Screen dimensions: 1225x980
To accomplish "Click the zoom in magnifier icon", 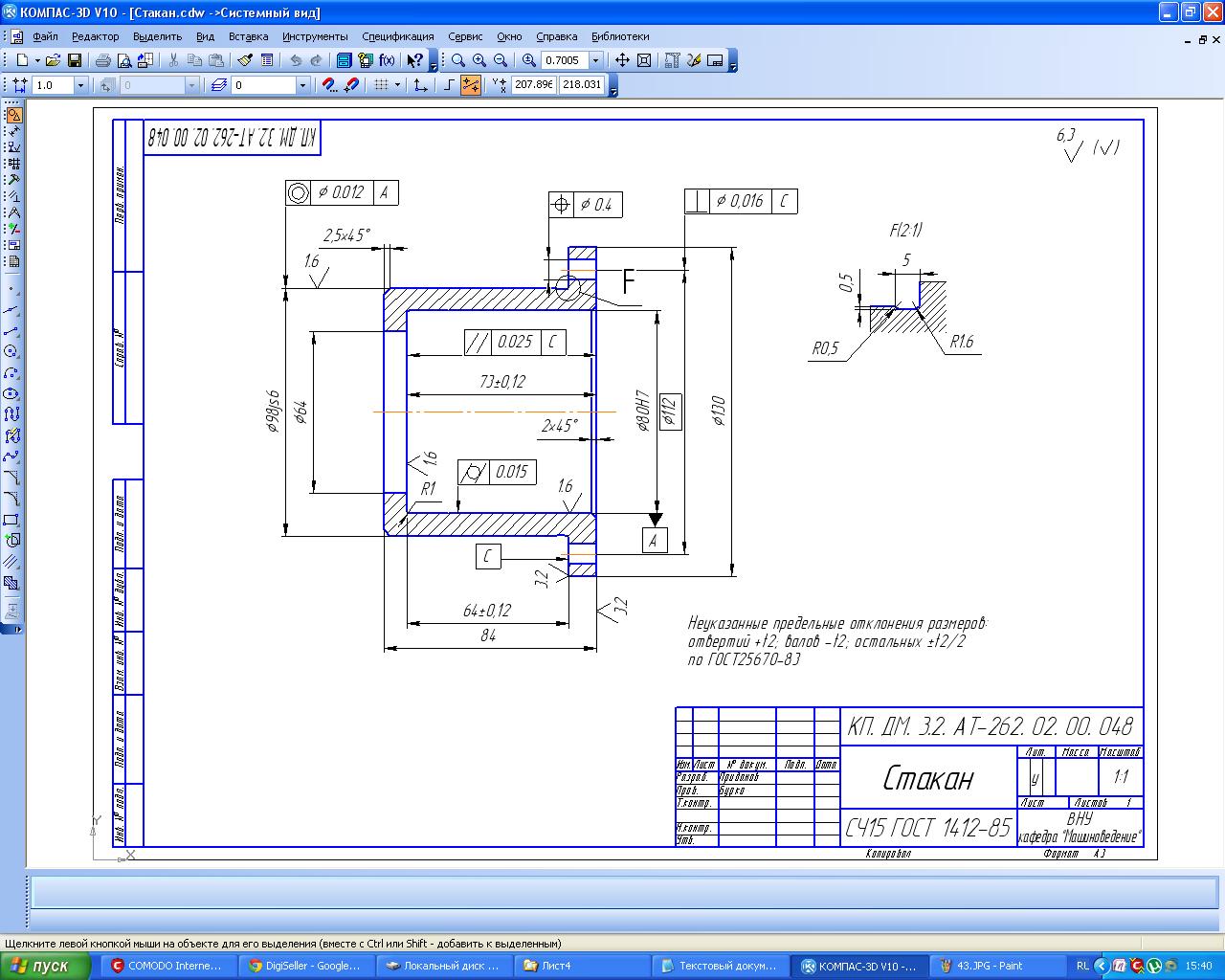I will [479, 60].
